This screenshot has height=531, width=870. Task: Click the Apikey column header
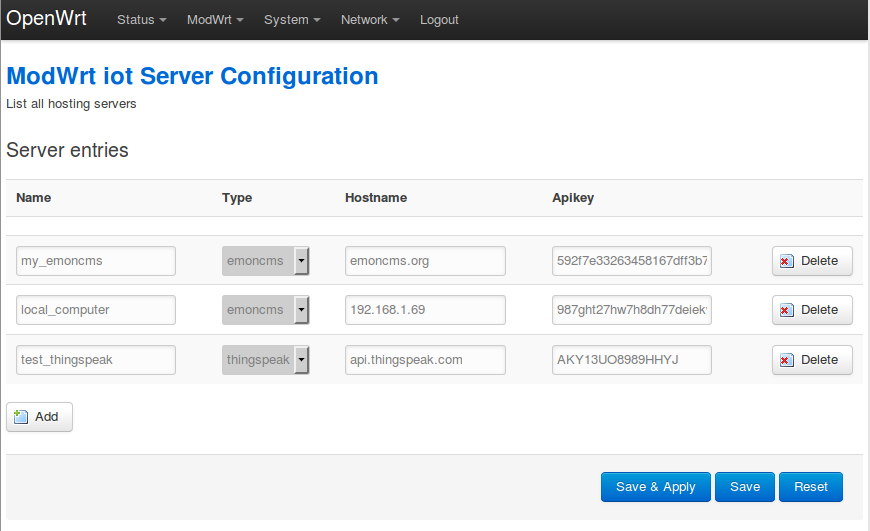(x=573, y=198)
